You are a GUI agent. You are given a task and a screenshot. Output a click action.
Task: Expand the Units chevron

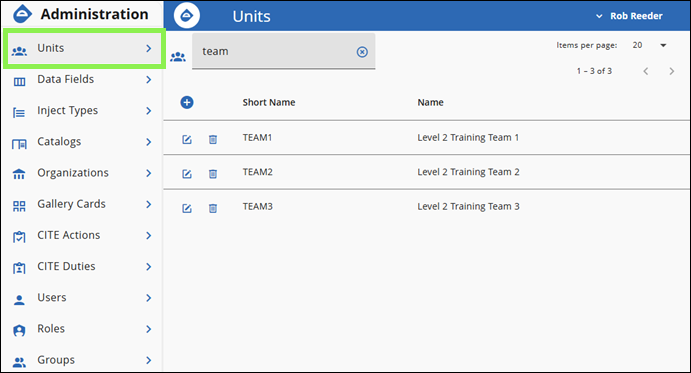click(149, 48)
